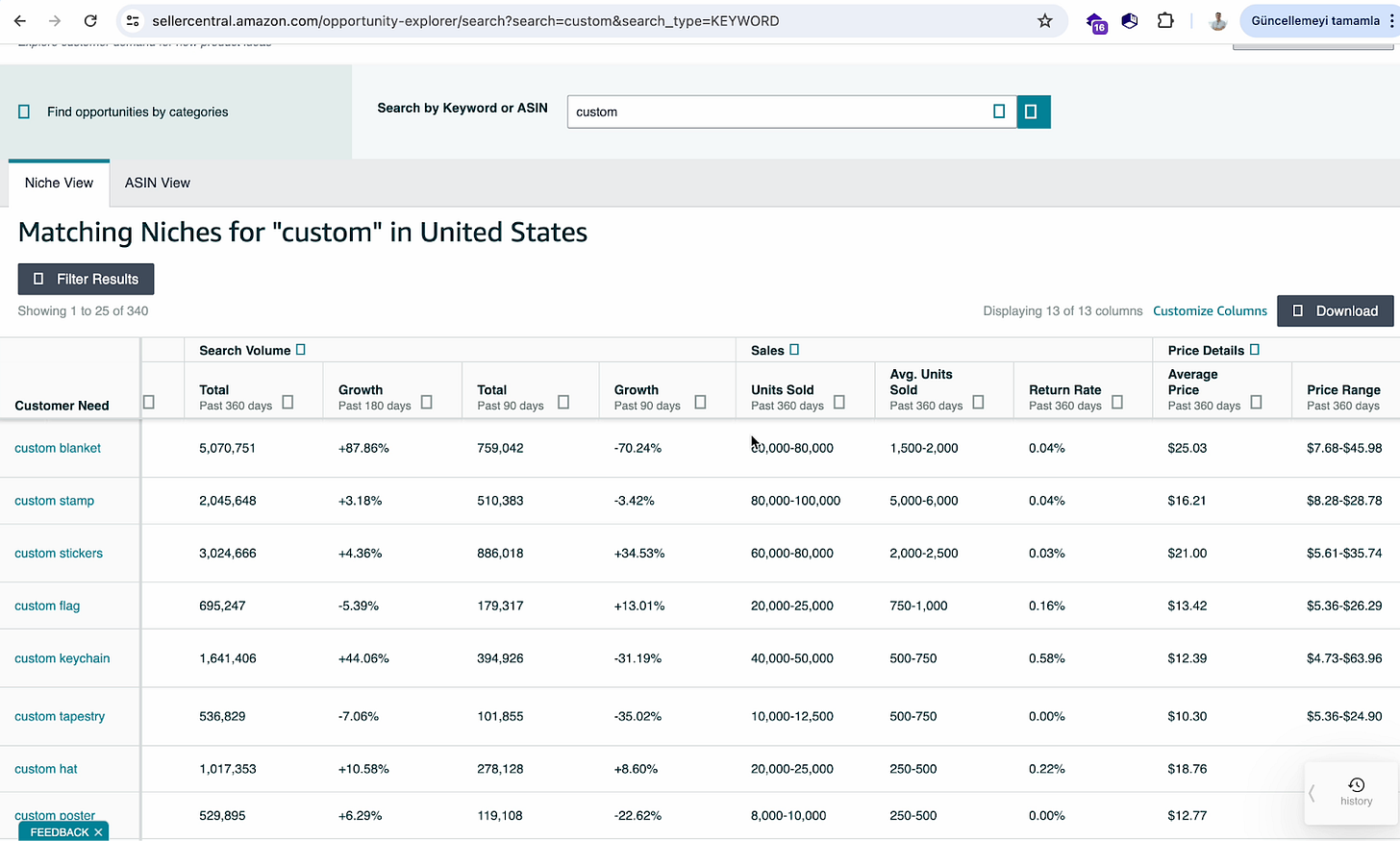Clear the custom keyword search field

click(x=999, y=111)
